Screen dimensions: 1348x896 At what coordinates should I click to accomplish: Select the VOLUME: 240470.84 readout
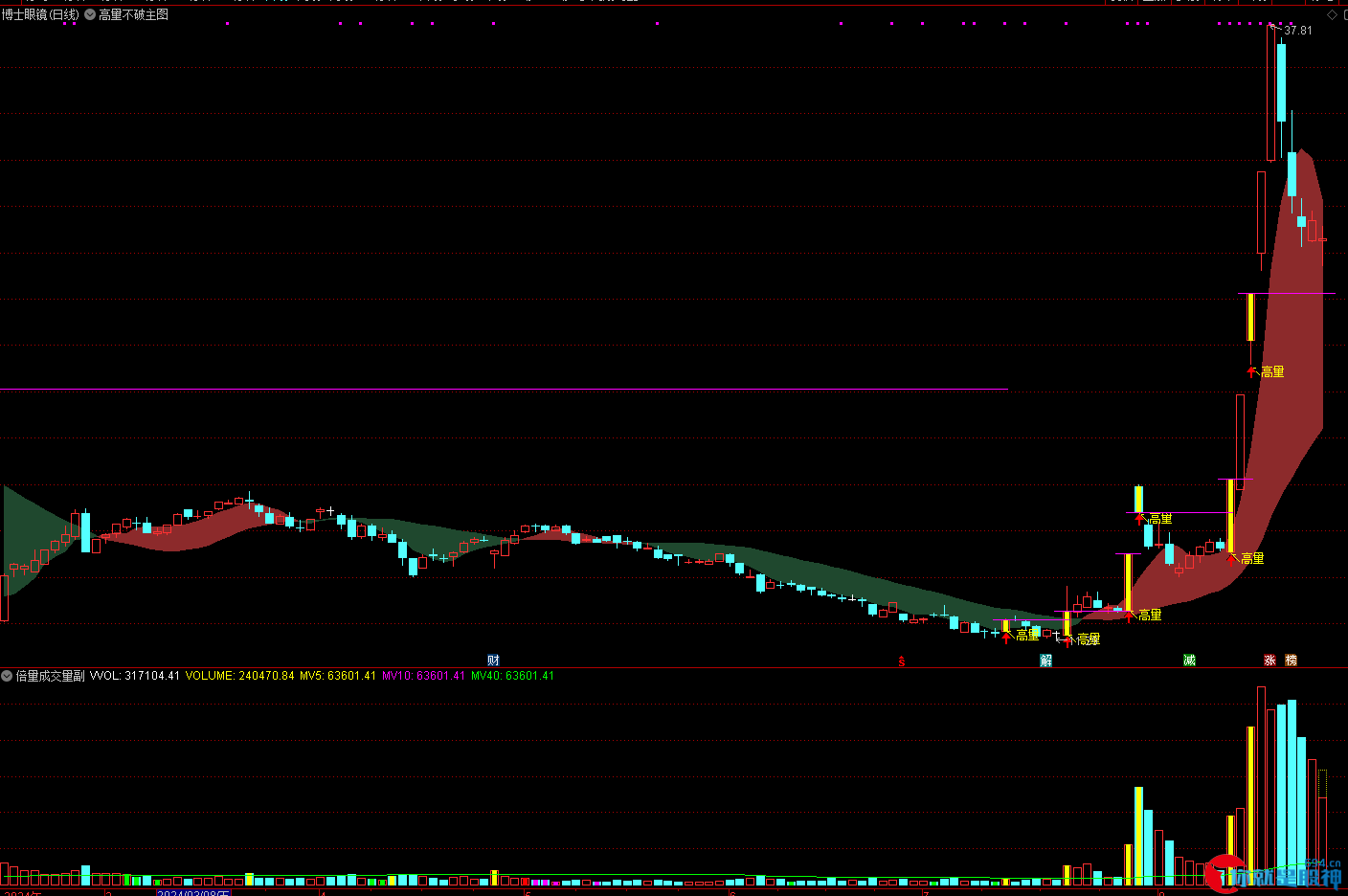[239, 676]
